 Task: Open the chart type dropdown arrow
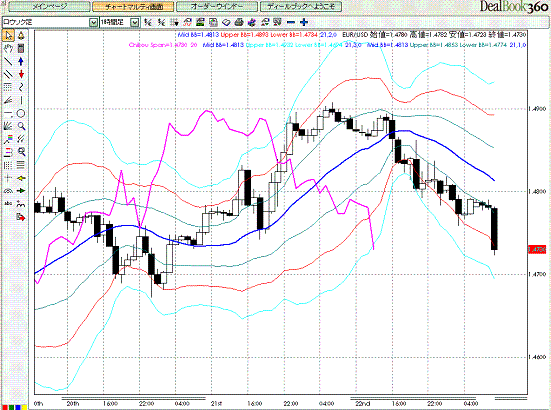(93, 22)
